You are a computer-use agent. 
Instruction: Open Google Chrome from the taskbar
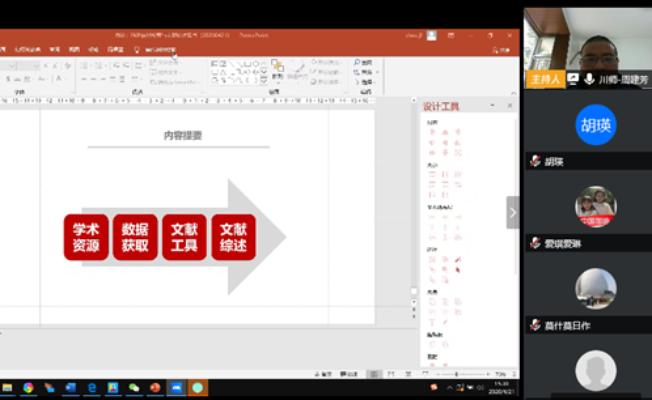(28, 387)
